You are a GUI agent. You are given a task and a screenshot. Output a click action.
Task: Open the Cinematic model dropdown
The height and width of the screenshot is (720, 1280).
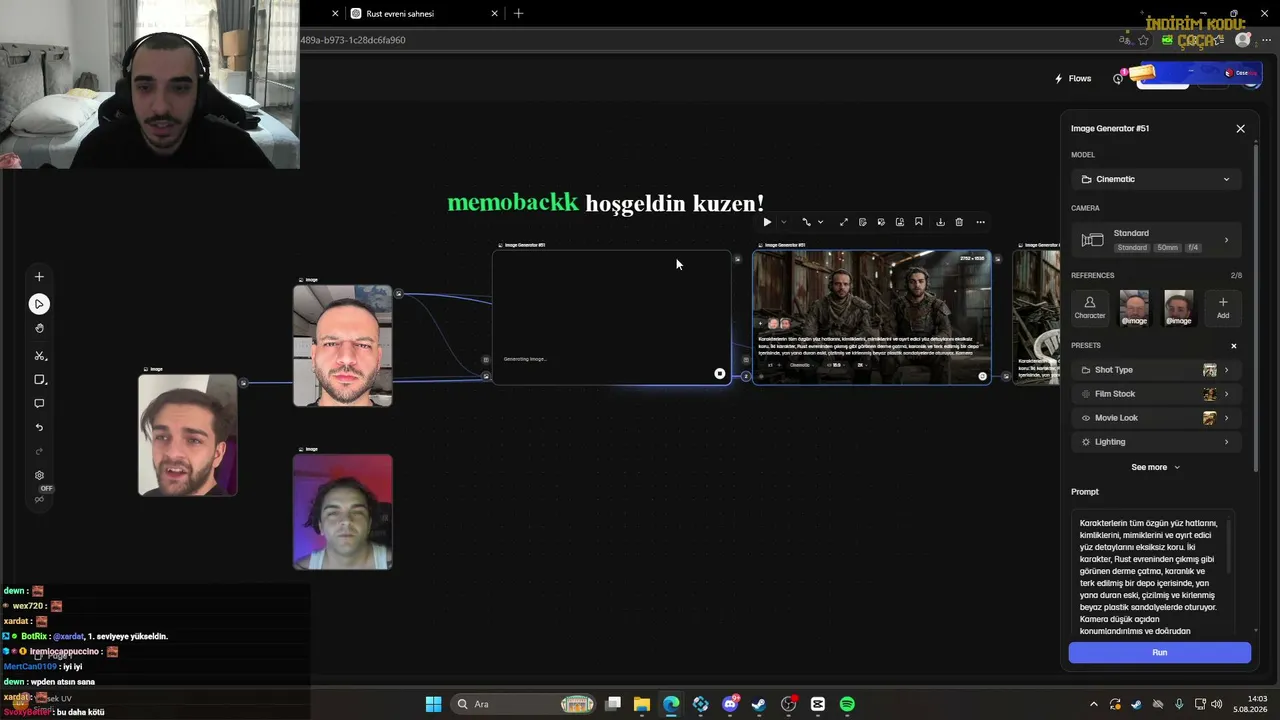tap(1156, 179)
